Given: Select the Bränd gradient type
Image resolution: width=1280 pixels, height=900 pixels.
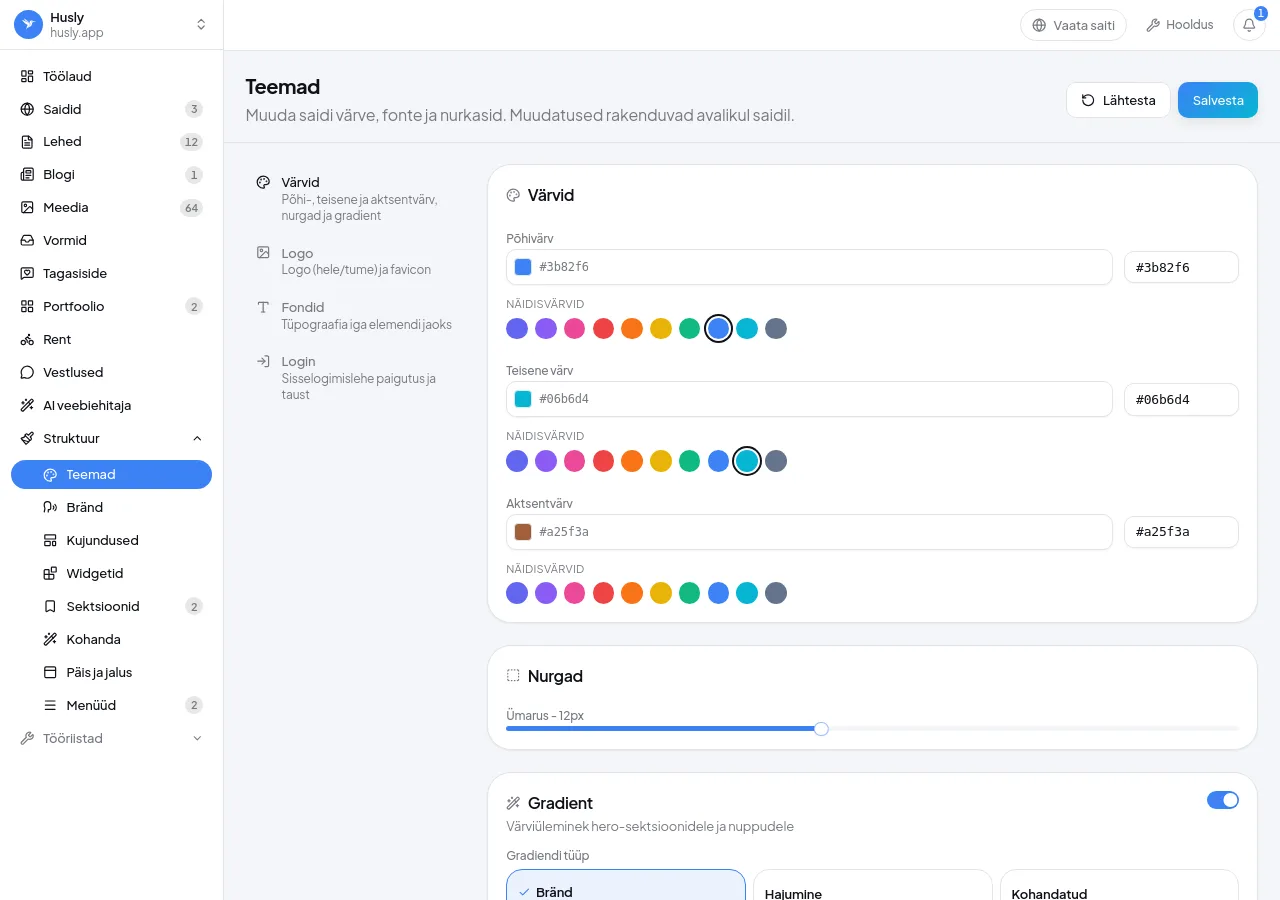Looking at the screenshot, I should click(x=626, y=885).
